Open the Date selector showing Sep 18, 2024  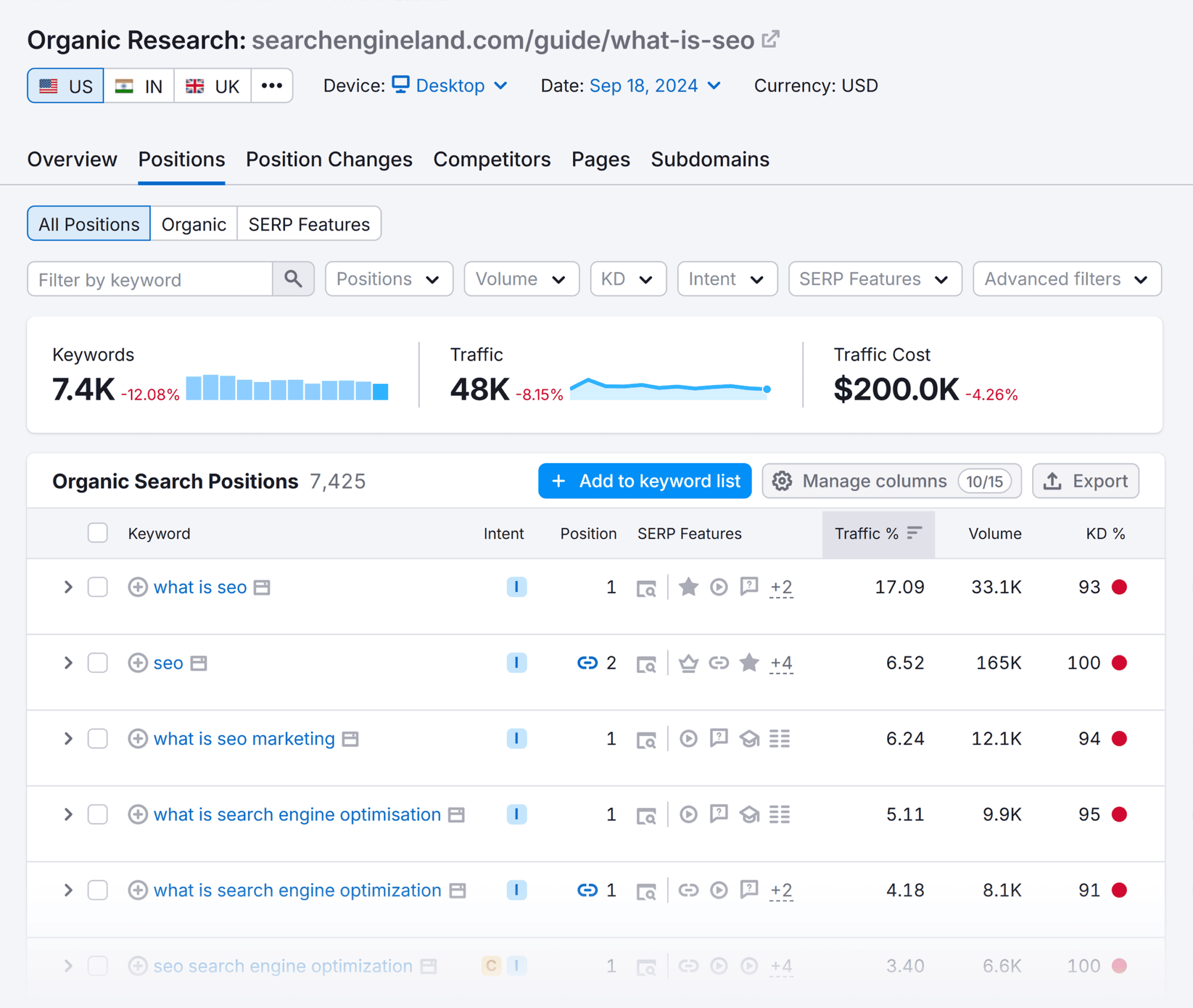(644, 85)
